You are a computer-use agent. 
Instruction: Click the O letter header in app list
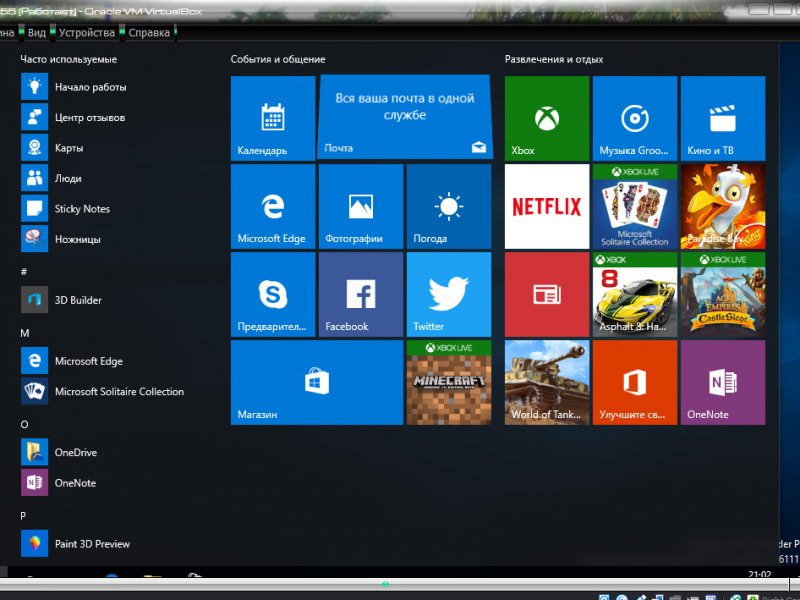pos(24,424)
